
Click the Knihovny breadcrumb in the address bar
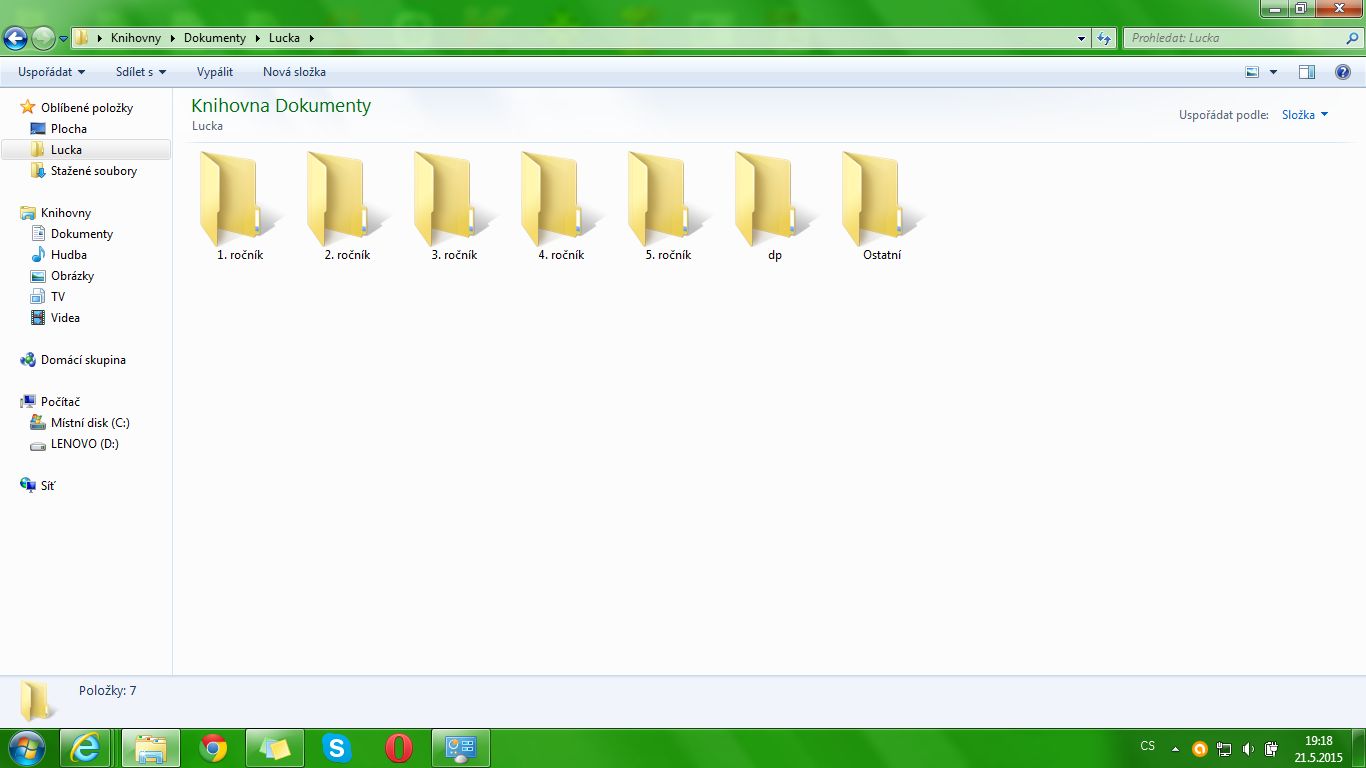[x=136, y=38]
